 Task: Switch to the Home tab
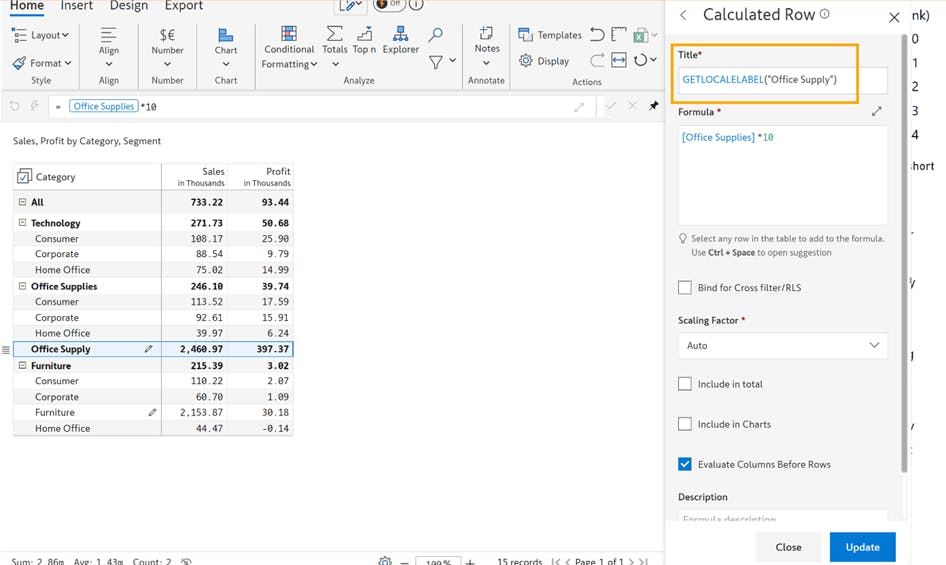point(27,5)
